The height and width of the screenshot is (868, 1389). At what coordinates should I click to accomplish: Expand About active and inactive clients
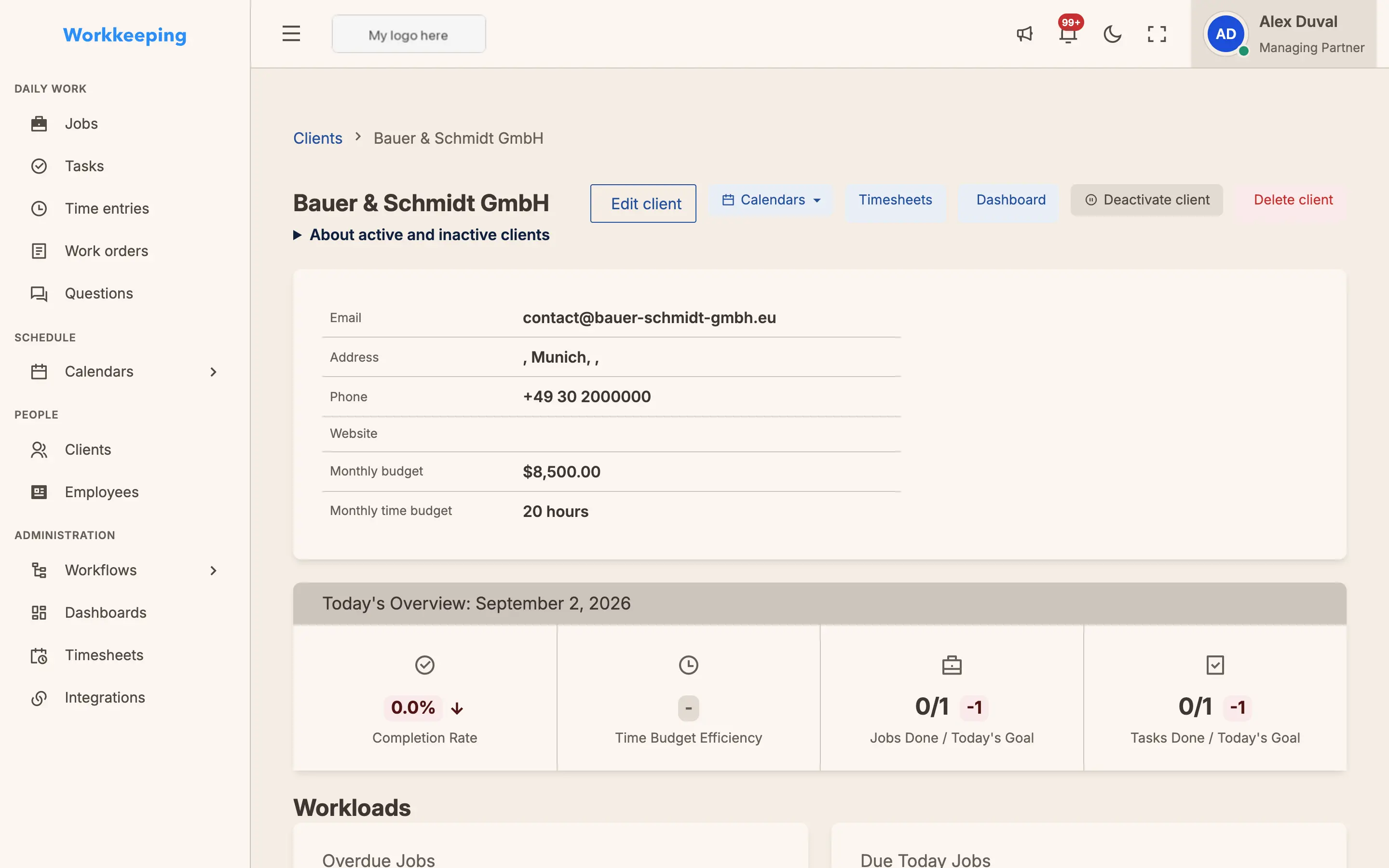(x=422, y=235)
